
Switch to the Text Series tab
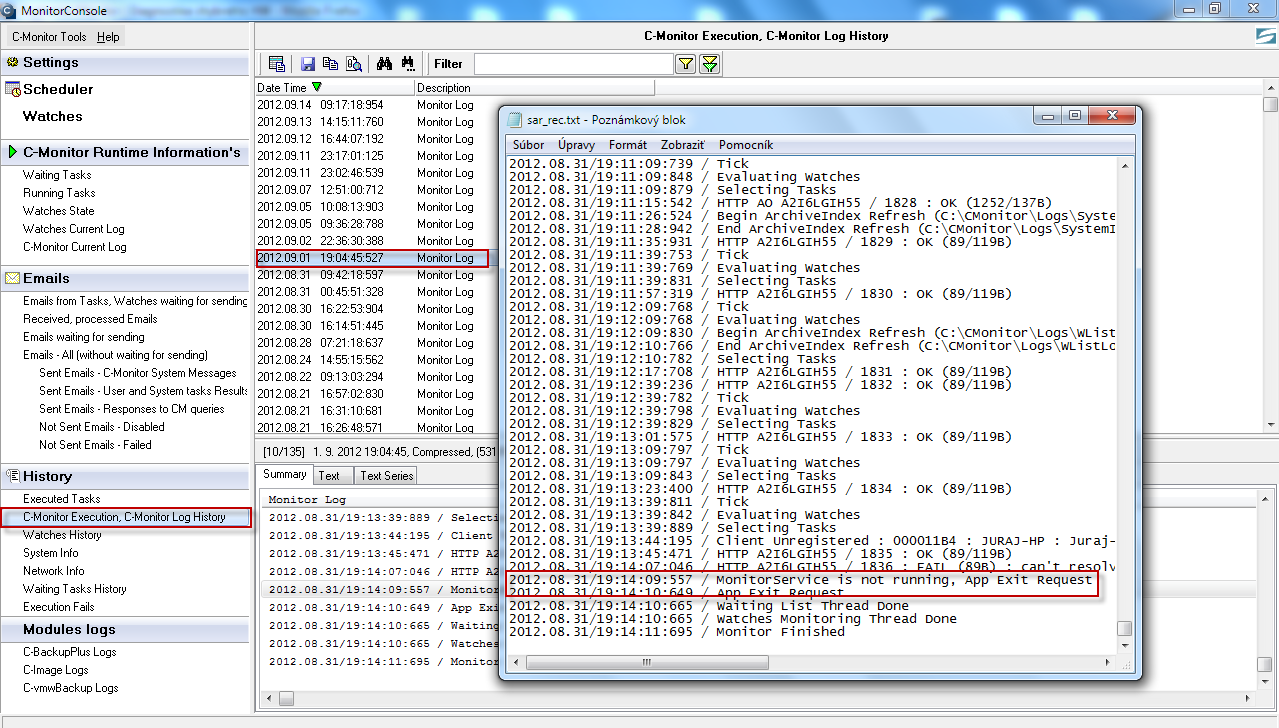386,476
